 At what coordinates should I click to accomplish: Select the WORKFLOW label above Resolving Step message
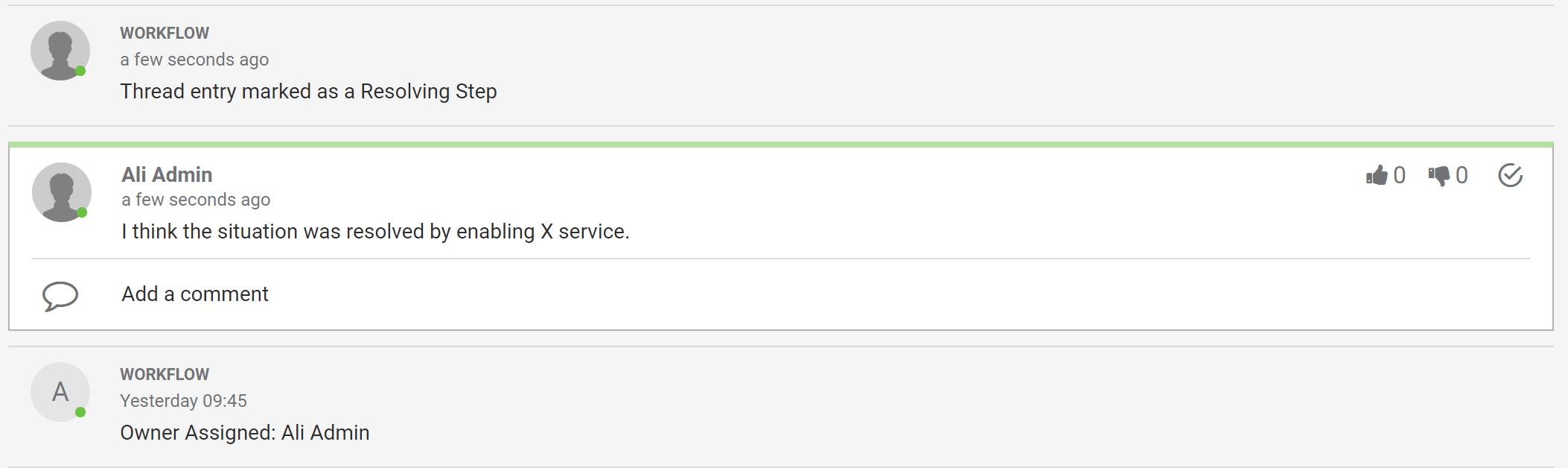point(165,34)
